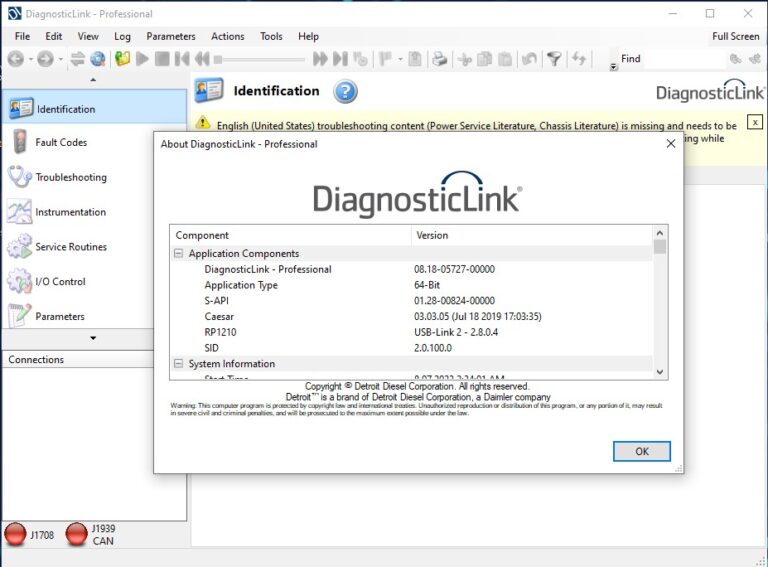Screen dimensions: 768x567
Task: Open the Parameters menu
Action: click(x=170, y=36)
